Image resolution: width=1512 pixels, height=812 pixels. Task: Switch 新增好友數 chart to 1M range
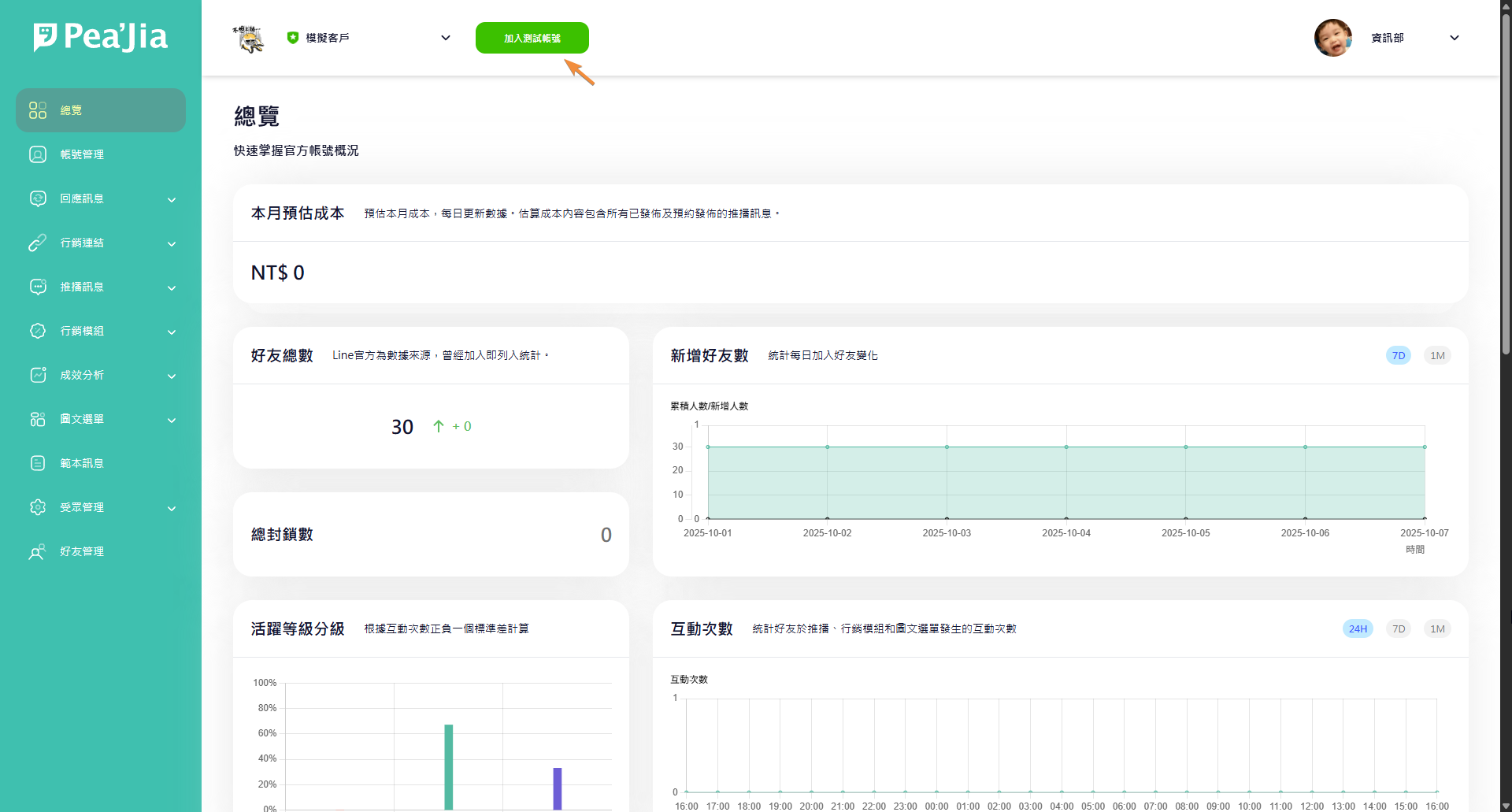pos(1437,355)
